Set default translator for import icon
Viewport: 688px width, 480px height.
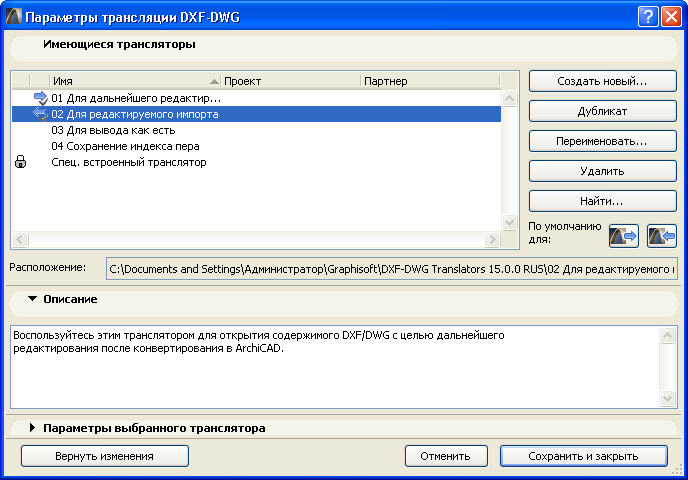pos(661,235)
